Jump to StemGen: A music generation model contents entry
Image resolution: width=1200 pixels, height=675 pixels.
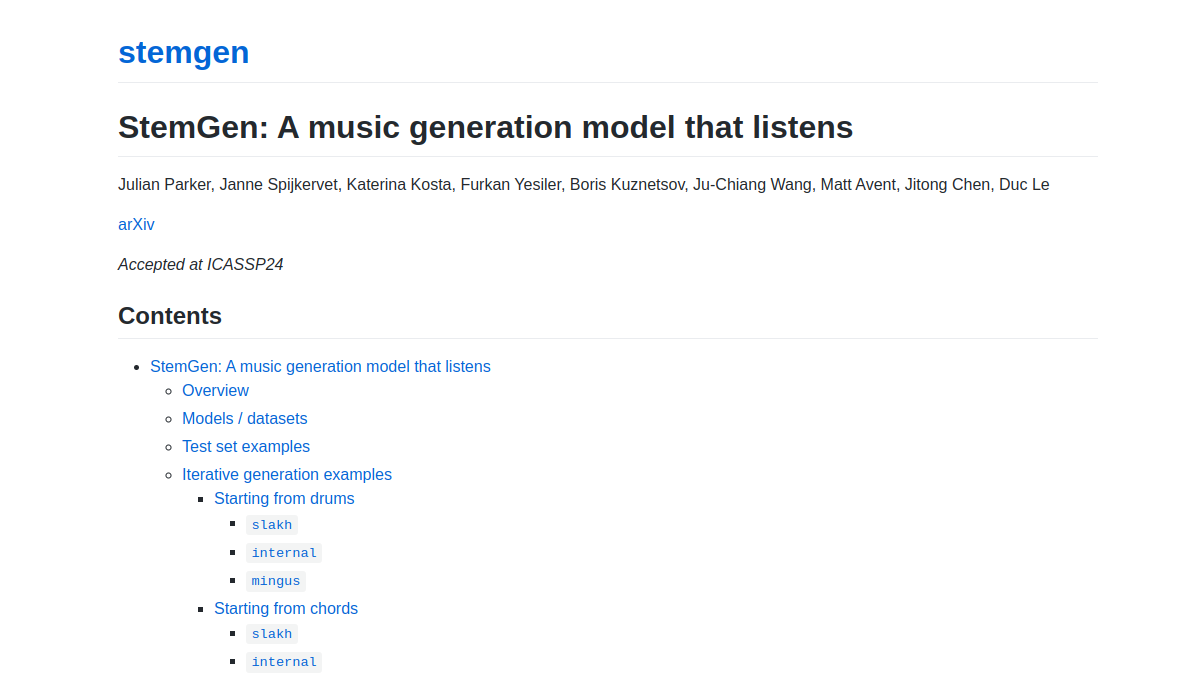pos(320,366)
